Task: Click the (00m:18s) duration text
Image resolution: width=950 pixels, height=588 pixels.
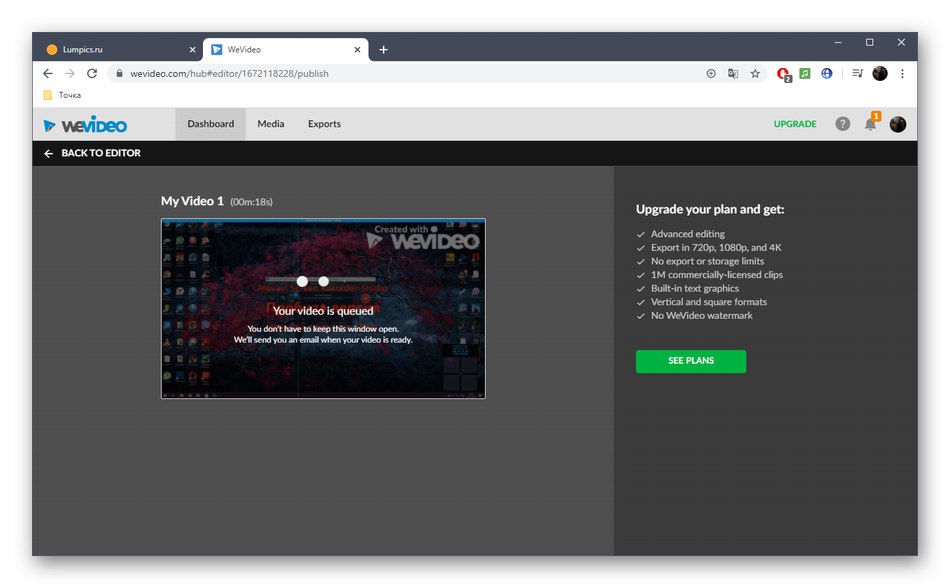Action: pyautogui.click(x=251, y=202)
